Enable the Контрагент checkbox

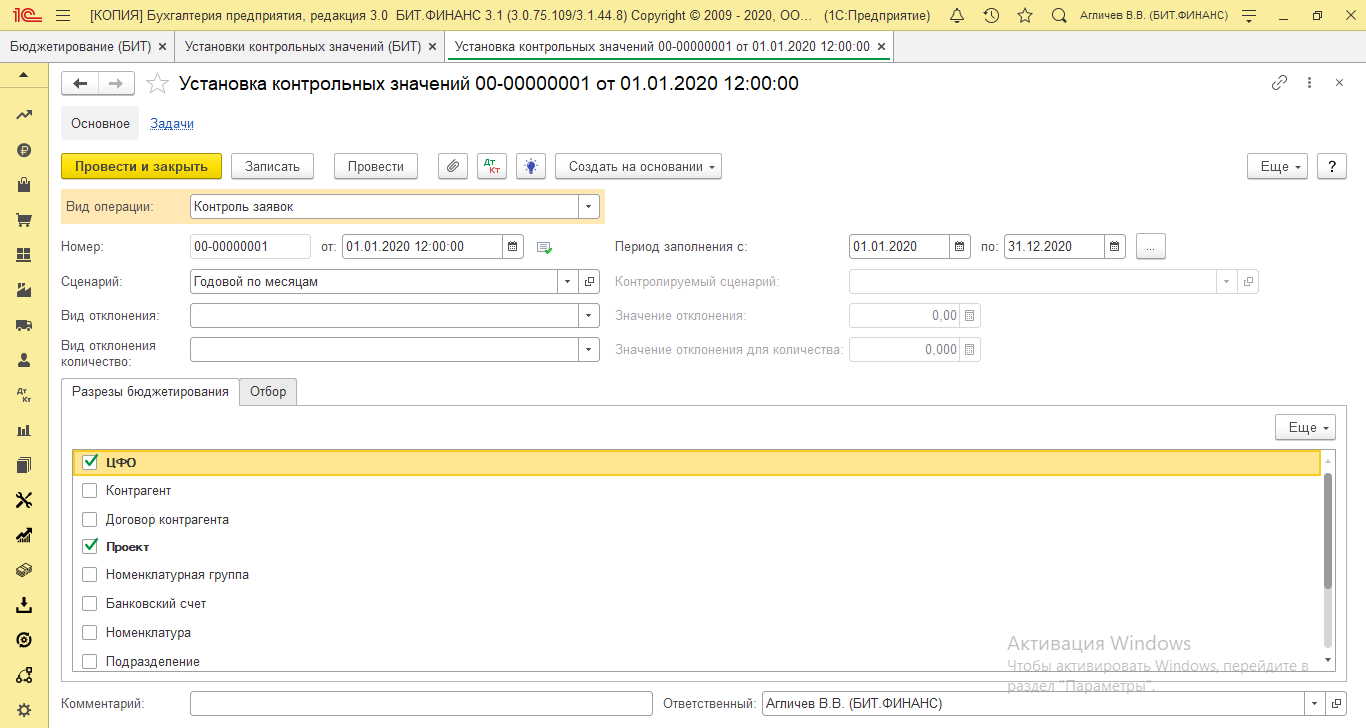(90, 491)
